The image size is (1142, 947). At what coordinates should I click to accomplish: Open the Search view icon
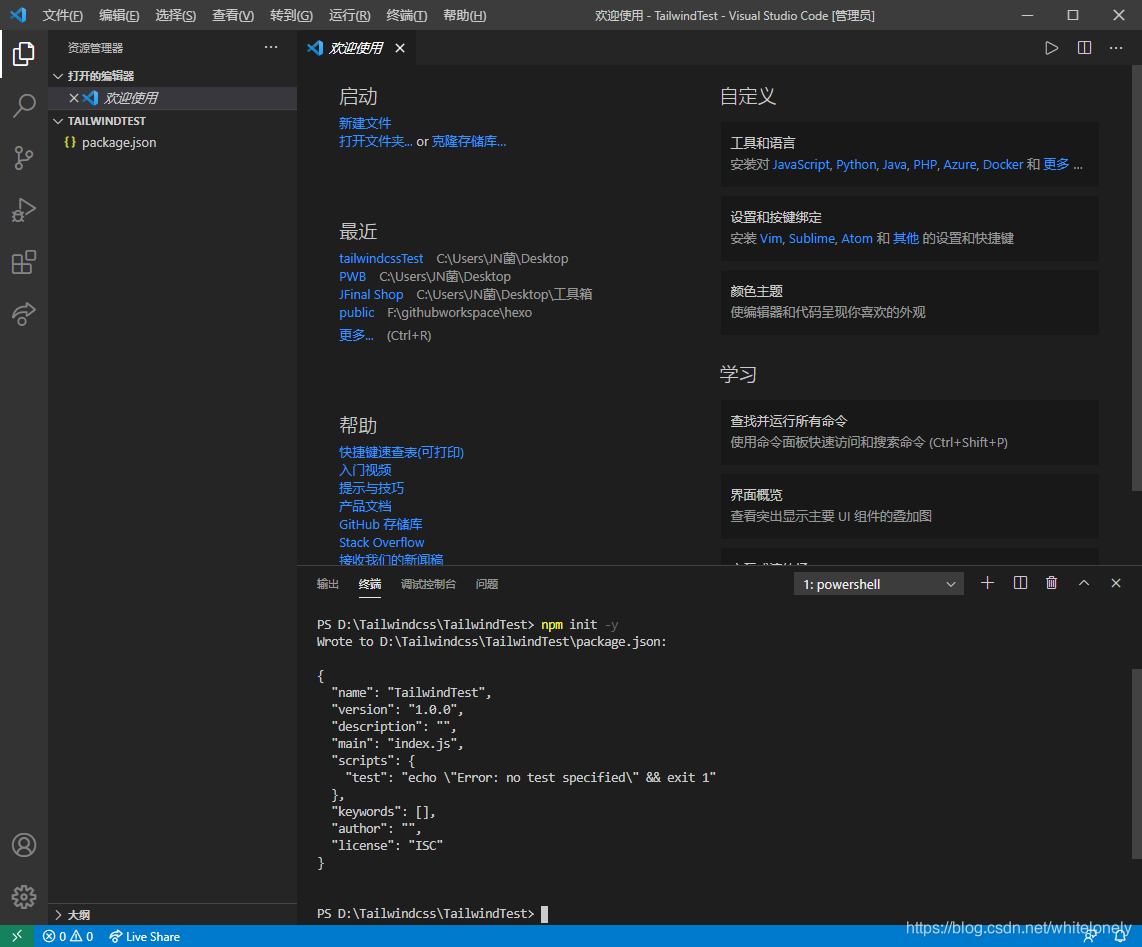23,106
